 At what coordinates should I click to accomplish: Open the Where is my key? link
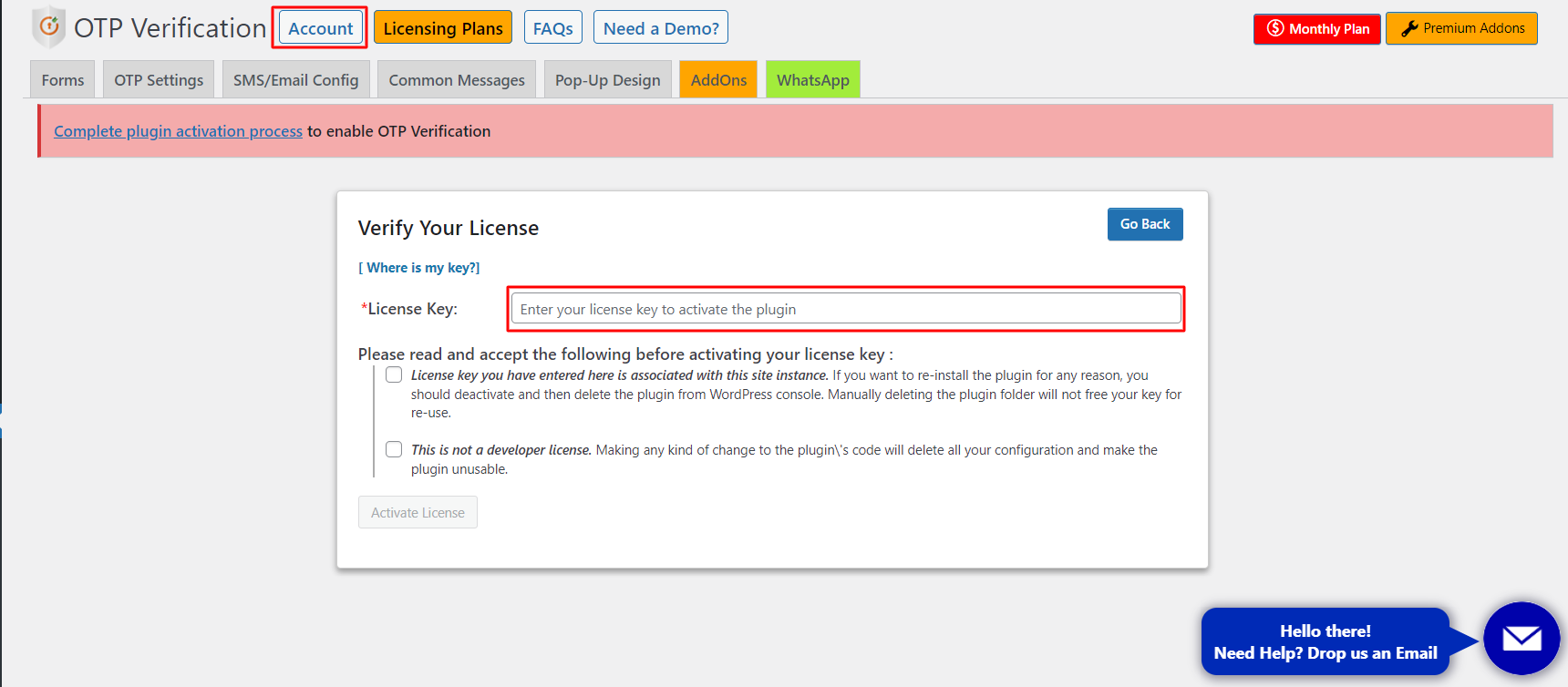click(419, 268)
